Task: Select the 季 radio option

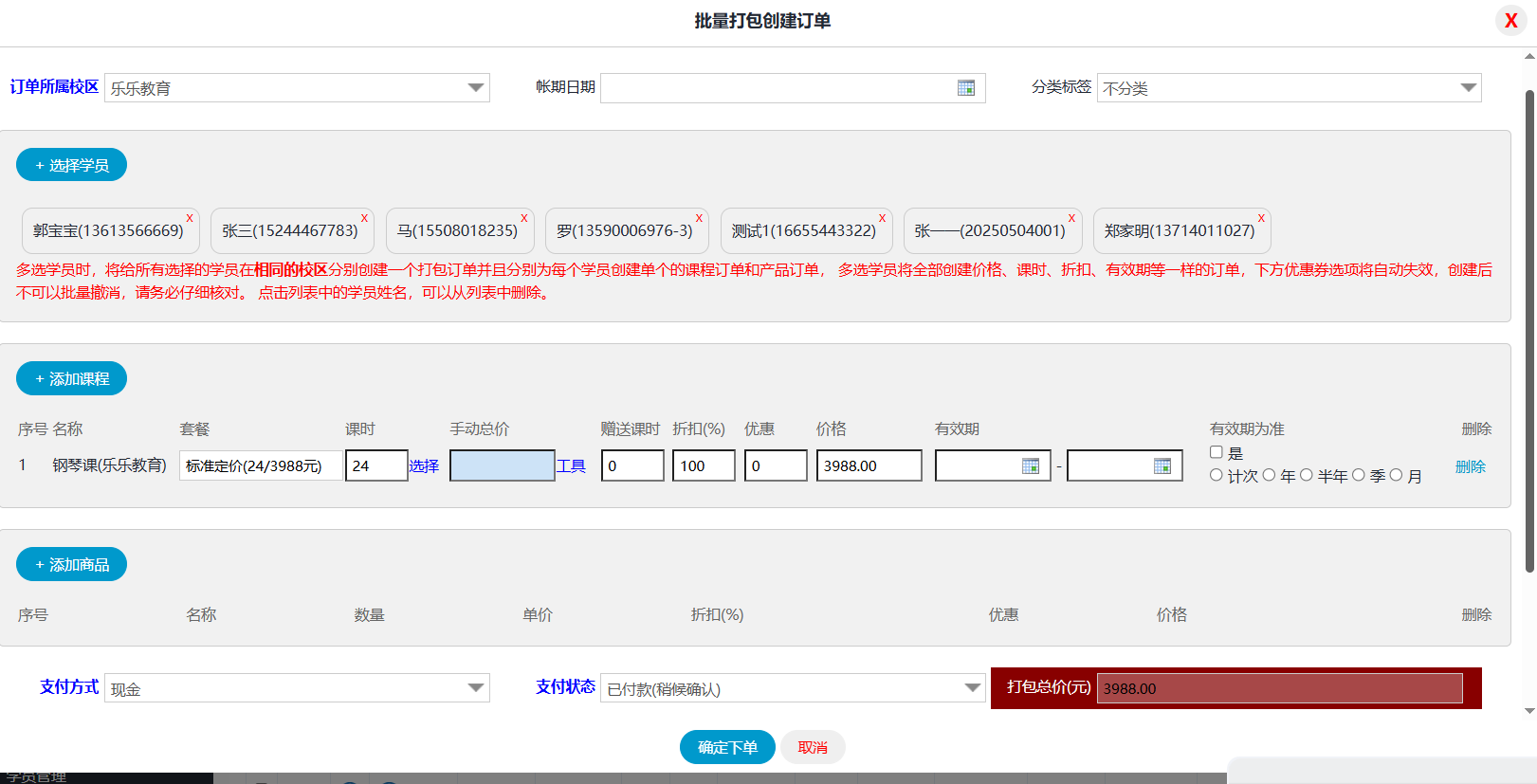Action: pos(1359,475)
